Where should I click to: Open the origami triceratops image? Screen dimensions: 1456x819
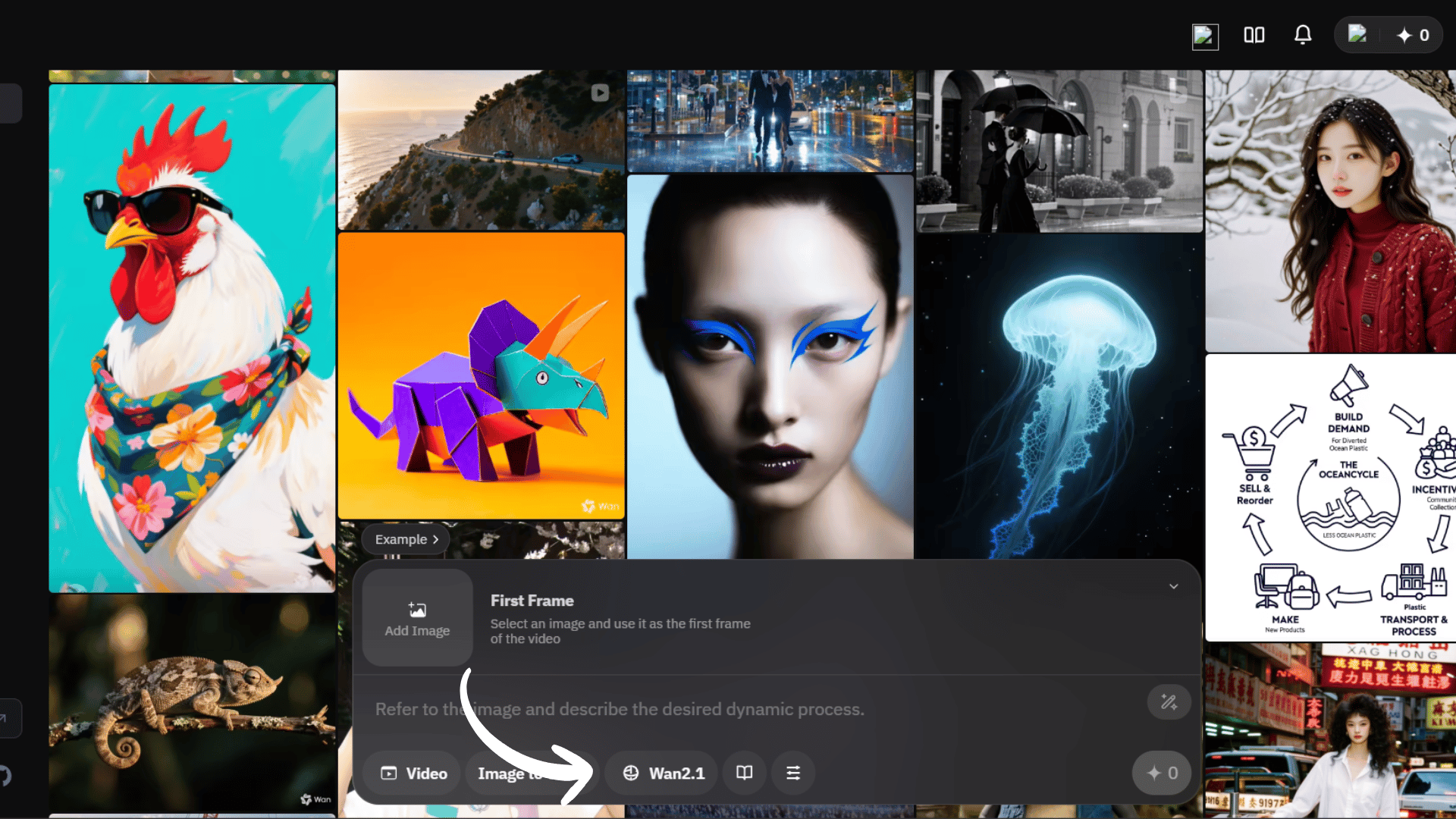click(x=481, y=375)
